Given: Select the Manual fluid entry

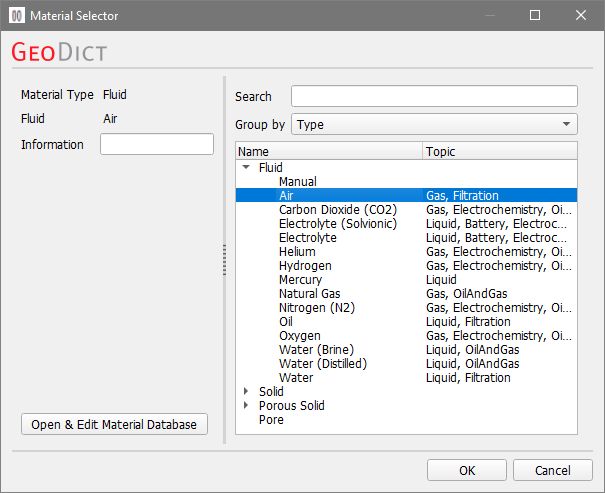Looking at the screenshot, I should pyautogui.click(x=298, y=181).
